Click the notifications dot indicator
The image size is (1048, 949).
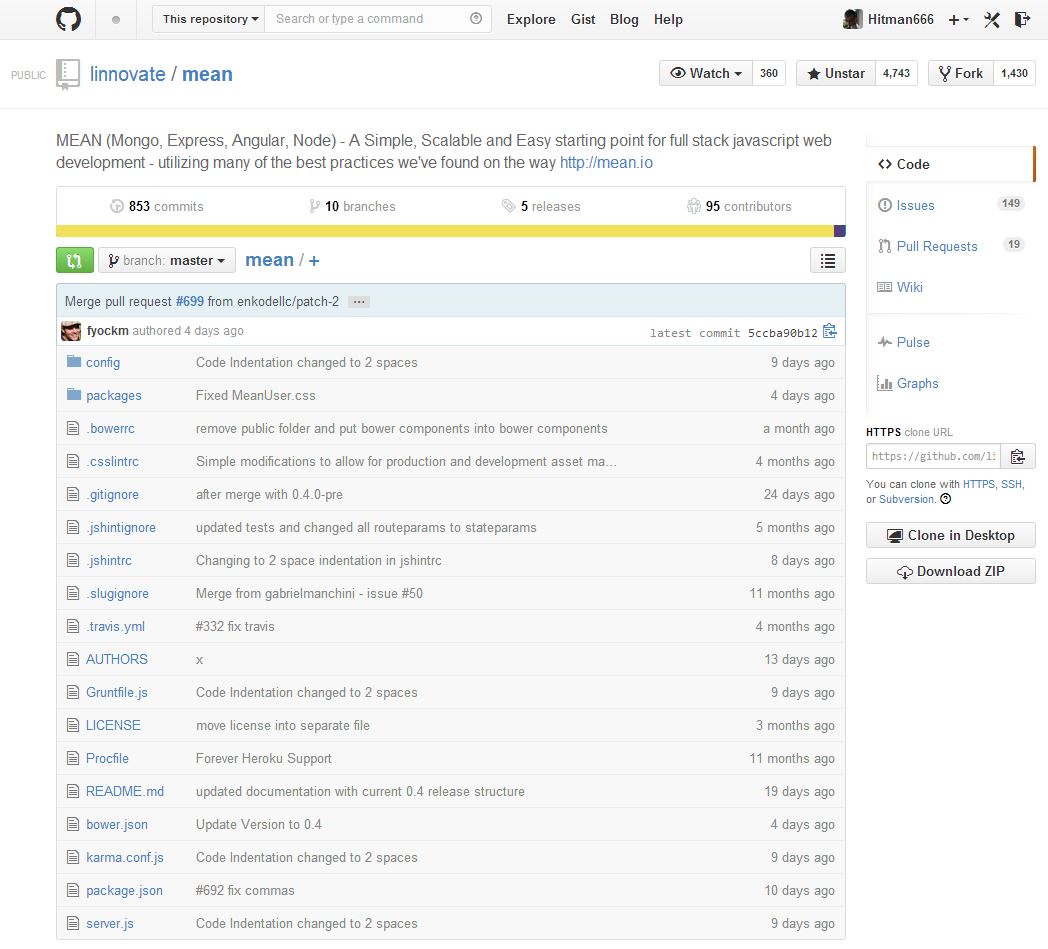click(116, 19)
